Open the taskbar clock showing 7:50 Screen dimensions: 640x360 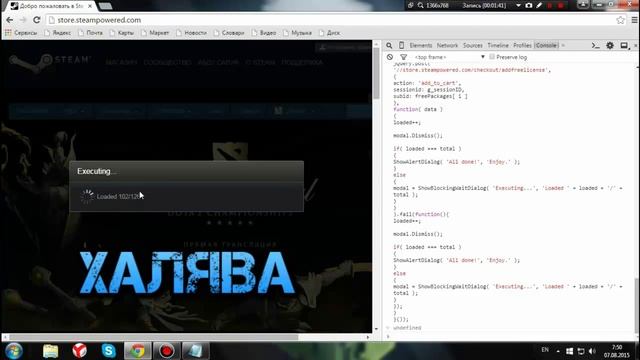(617, 351)
